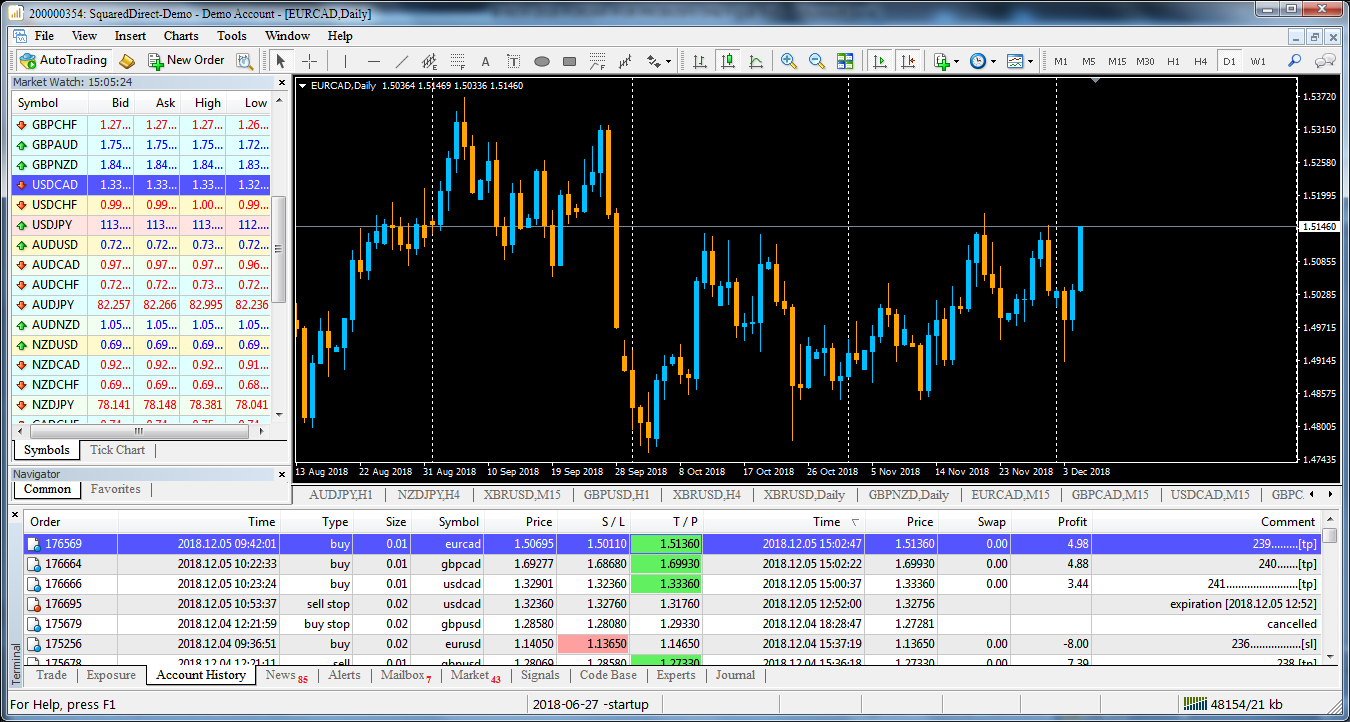The image size is (1350, 722).
Task: Select the Crosshair tool
Action: pos(310,61)
